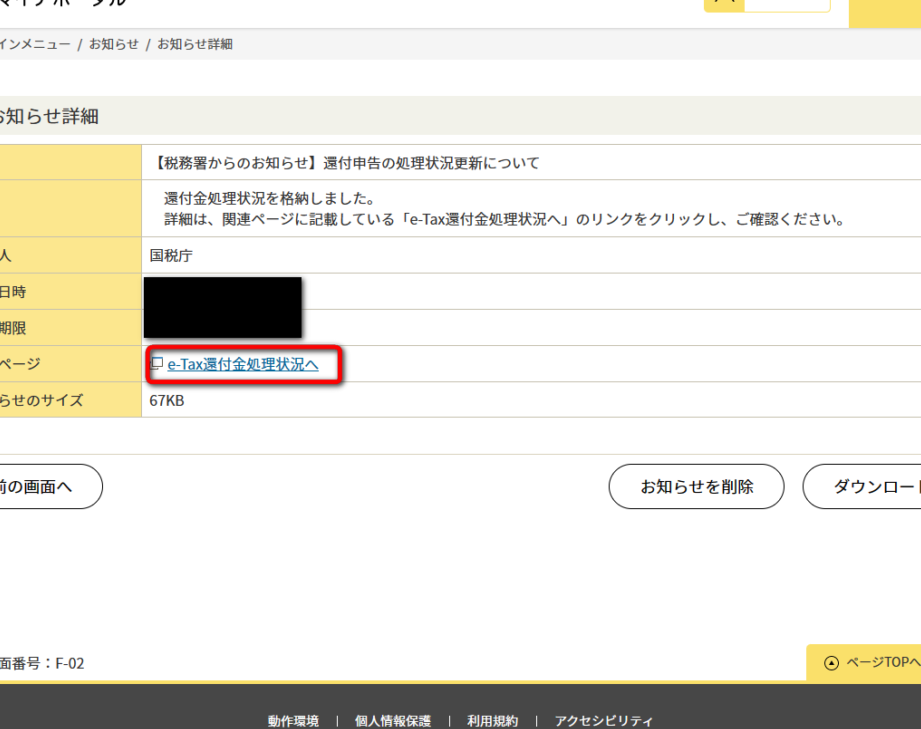This screenshot has width=921, height=729.
Task: Click the お知らせ詳細 page heading
Action: coord(49,116)
